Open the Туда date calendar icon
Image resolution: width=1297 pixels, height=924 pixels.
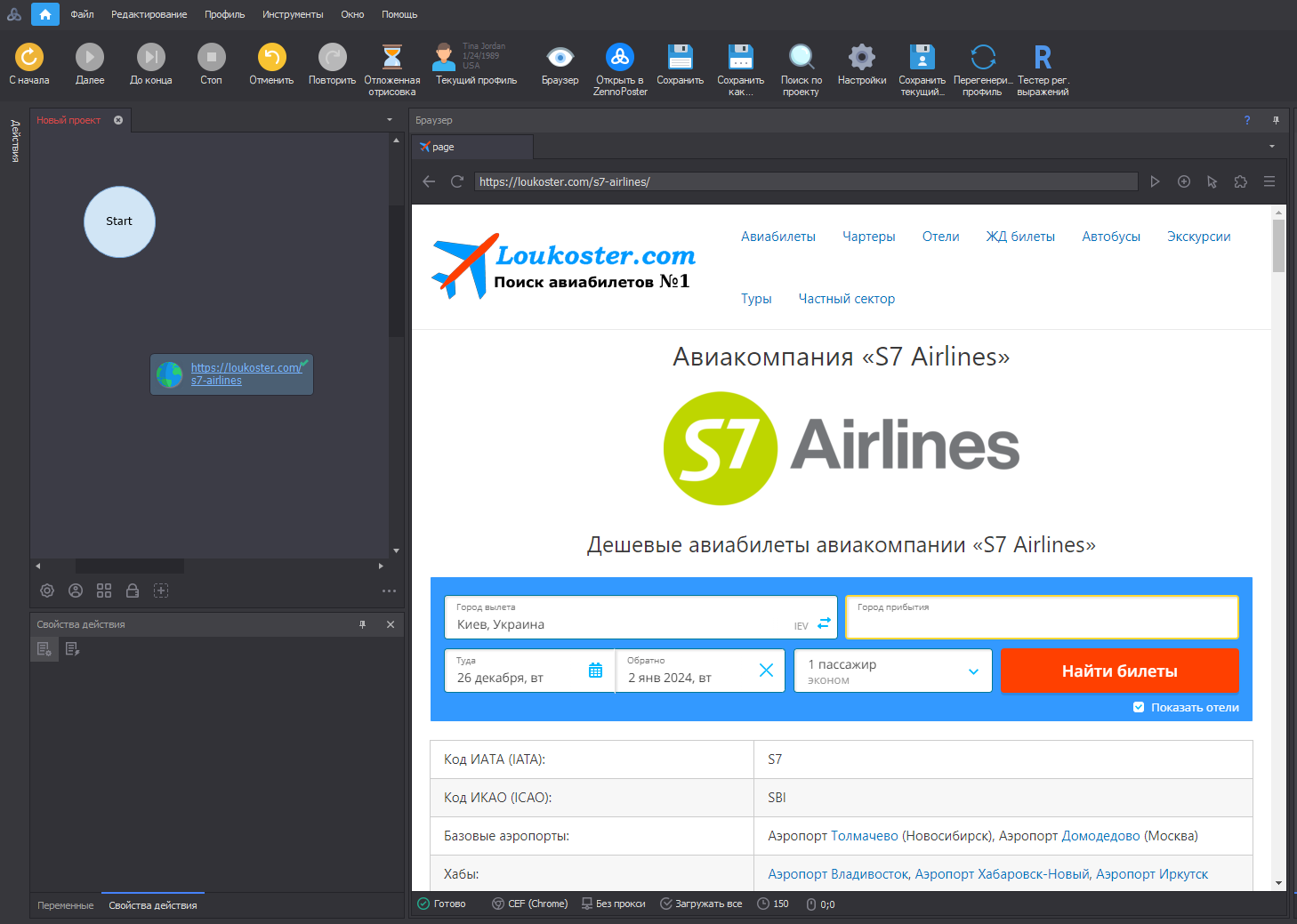tap(596, 671)
